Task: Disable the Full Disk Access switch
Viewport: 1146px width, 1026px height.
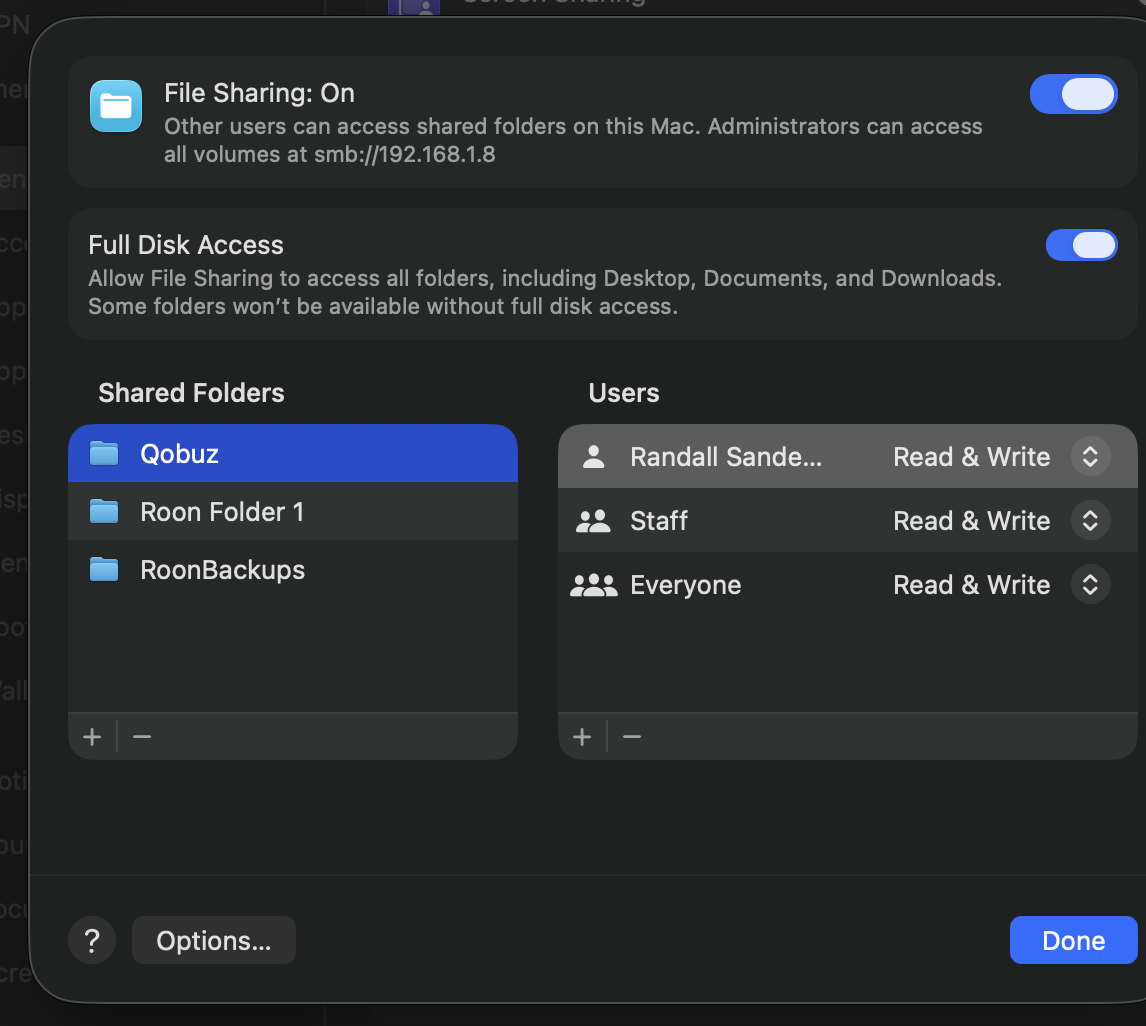Action: click(x=1081, y=245)
